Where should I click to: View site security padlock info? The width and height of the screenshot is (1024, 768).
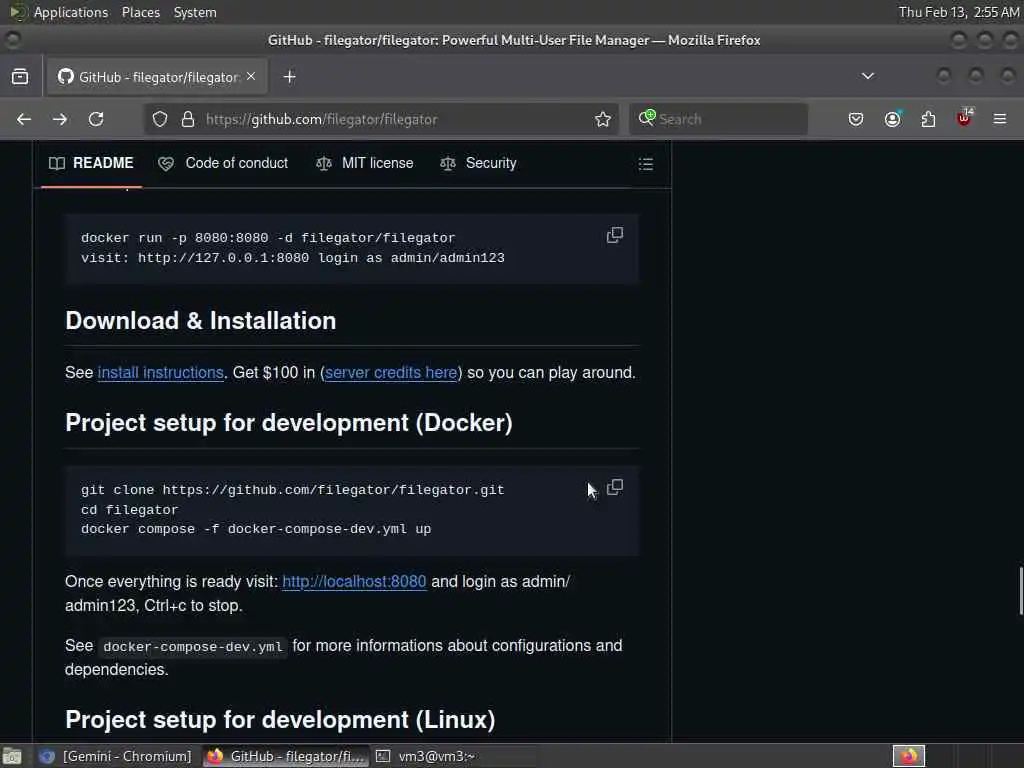[x=188, y=119]
